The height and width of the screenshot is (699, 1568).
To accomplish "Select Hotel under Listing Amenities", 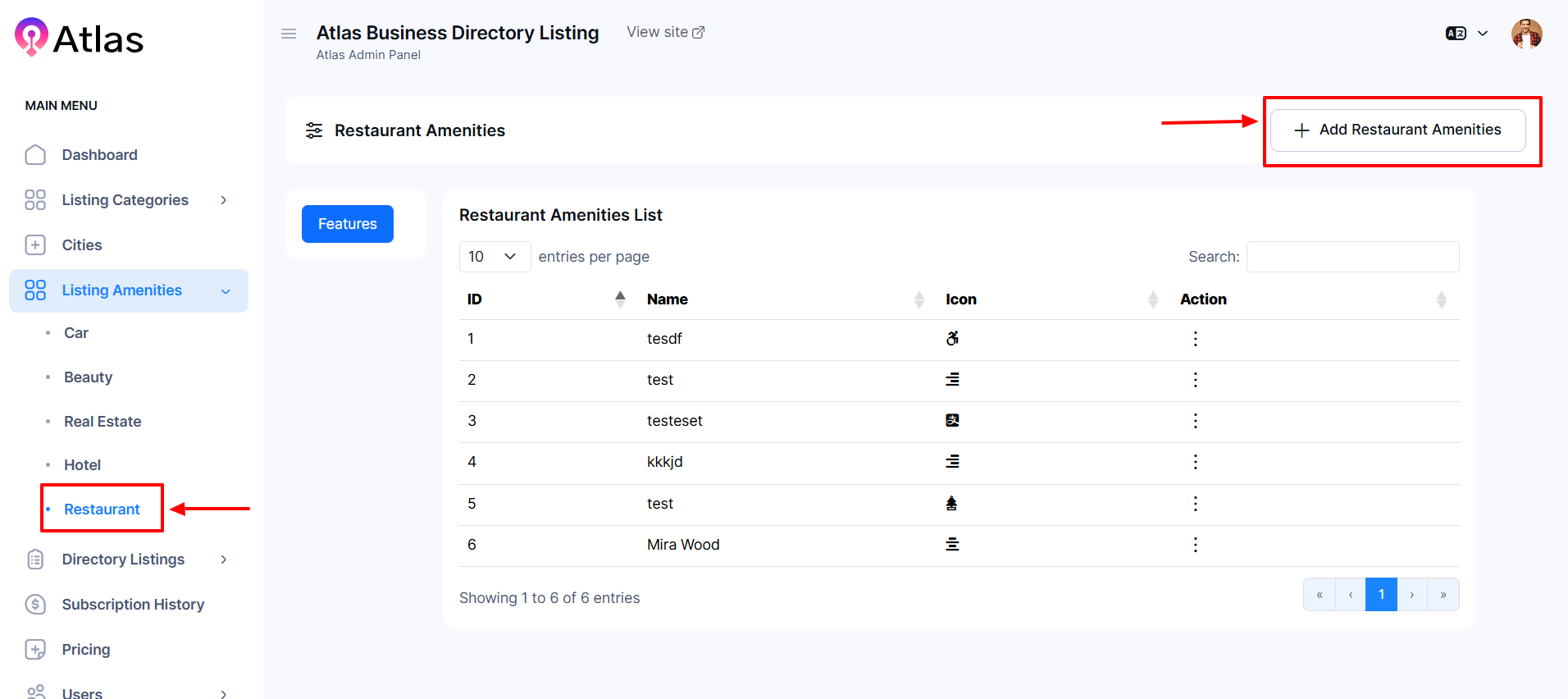I will [x=82, y=465].
